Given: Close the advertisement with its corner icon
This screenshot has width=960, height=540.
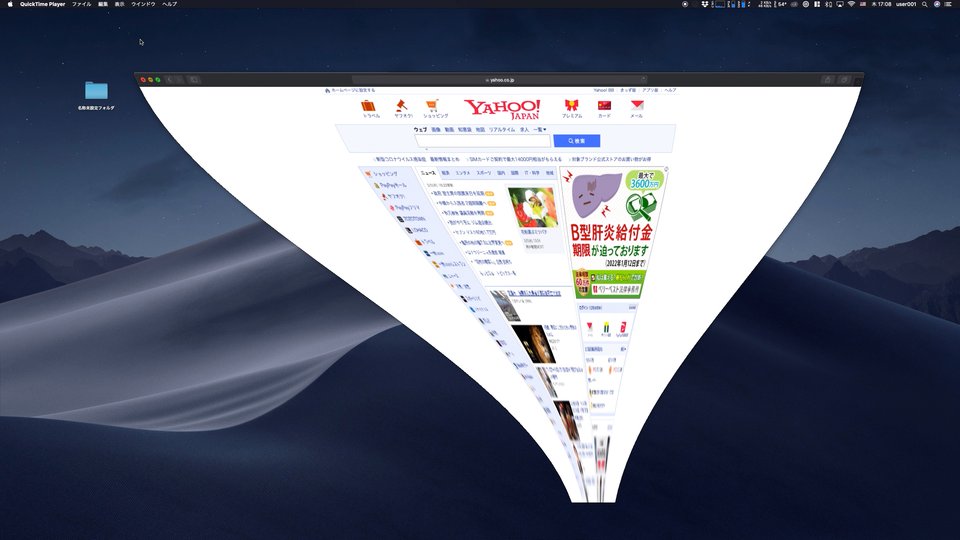Looking at the screenshot, I should click(666, 170).
